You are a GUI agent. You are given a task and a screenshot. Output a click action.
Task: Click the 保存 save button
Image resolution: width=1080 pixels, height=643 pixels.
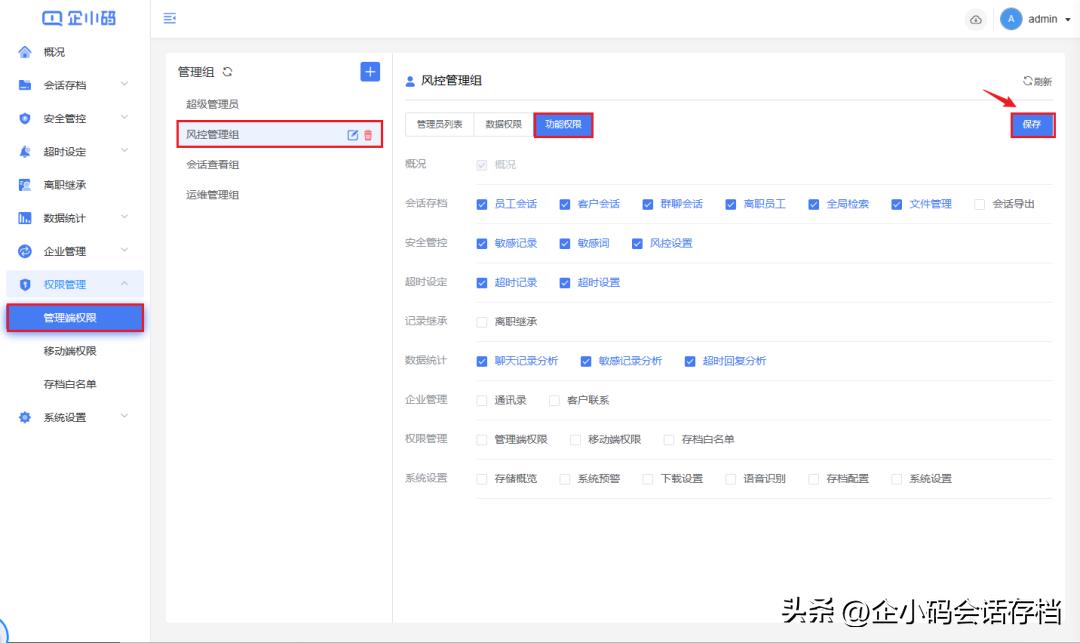coord(1032,125)
